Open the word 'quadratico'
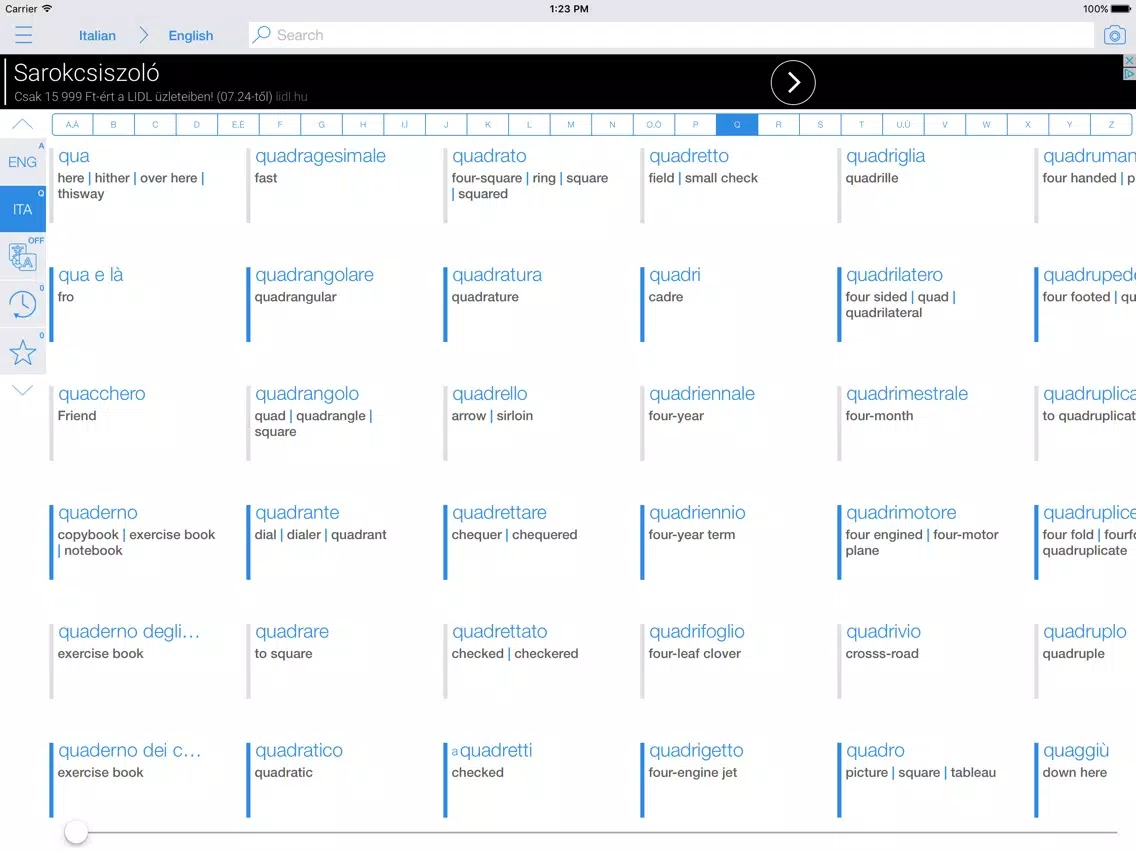 pos(298,750)
